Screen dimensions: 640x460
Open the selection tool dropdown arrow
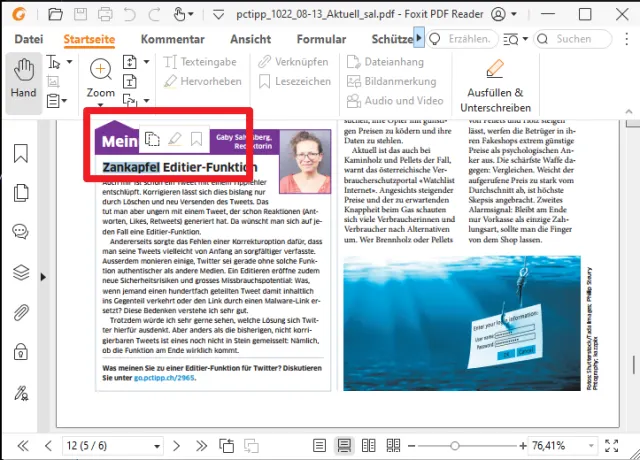coord(69,62)
